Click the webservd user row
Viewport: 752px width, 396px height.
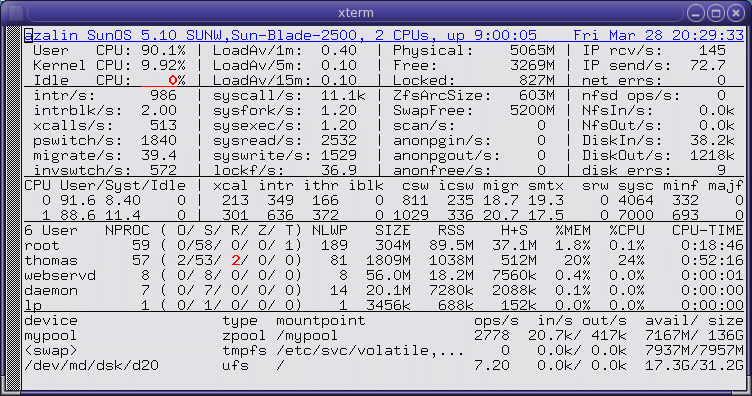(x=384, y=276)
